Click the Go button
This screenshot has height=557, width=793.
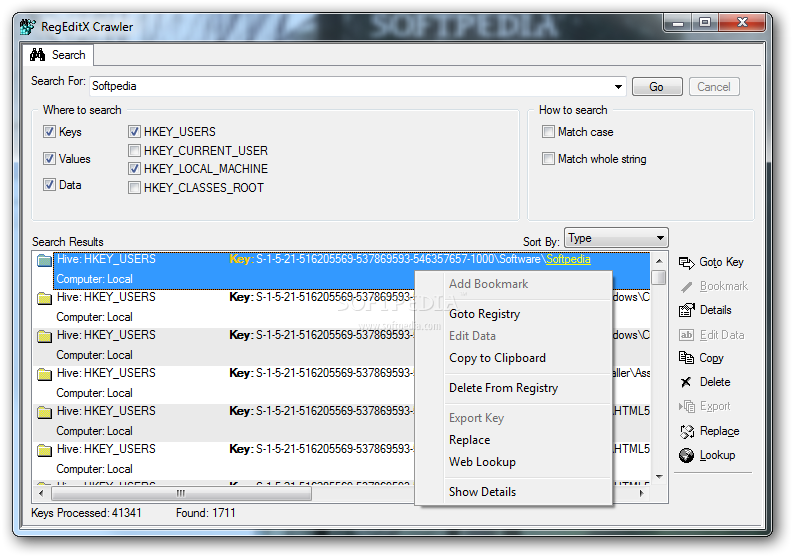(657, 87)
